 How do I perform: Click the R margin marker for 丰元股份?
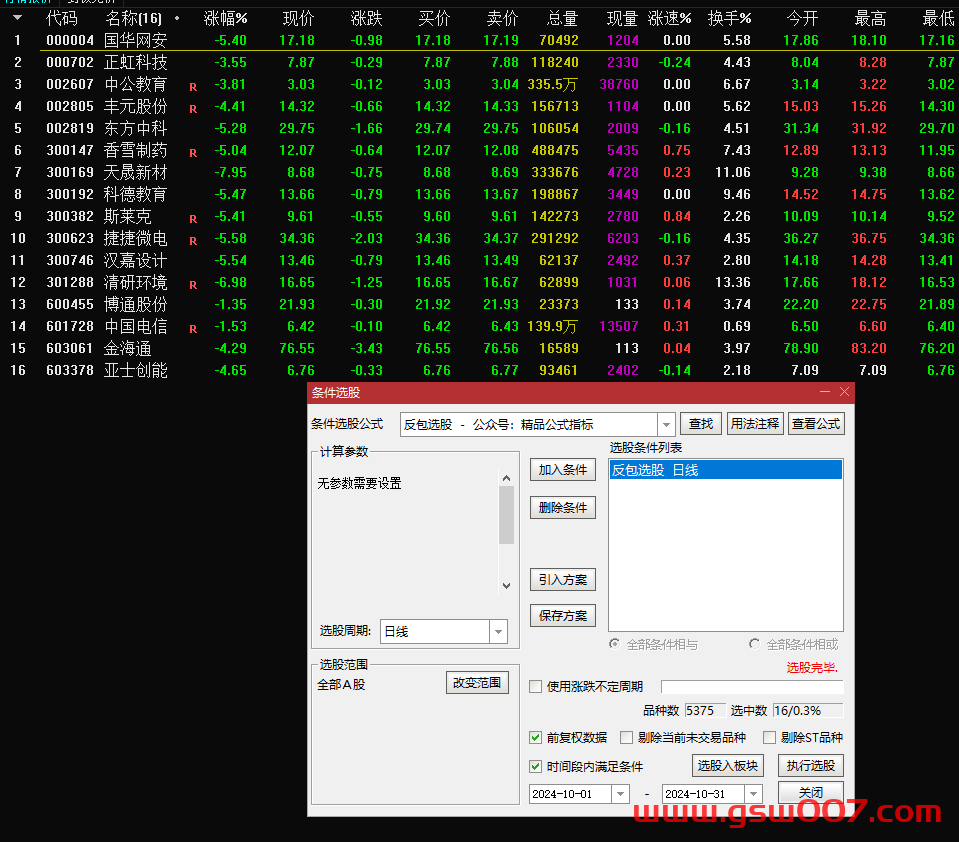click(x=193, y=109)
